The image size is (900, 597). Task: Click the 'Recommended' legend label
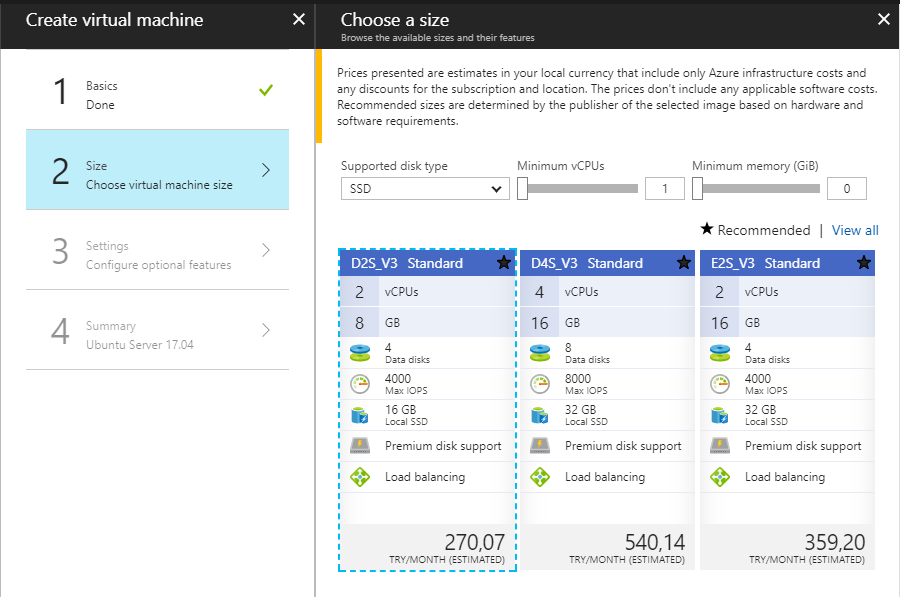764,230
